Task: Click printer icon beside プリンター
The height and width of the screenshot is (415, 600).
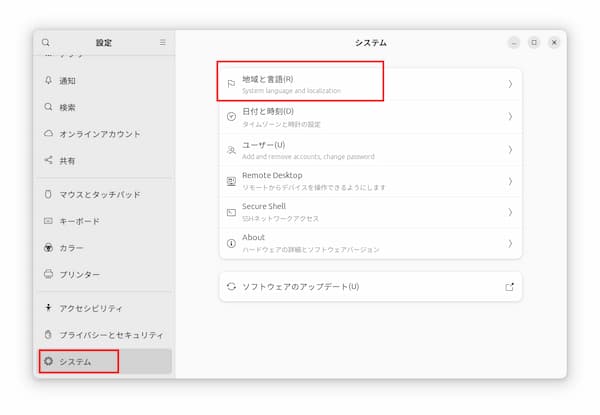Action: click(x=48, y=274)
